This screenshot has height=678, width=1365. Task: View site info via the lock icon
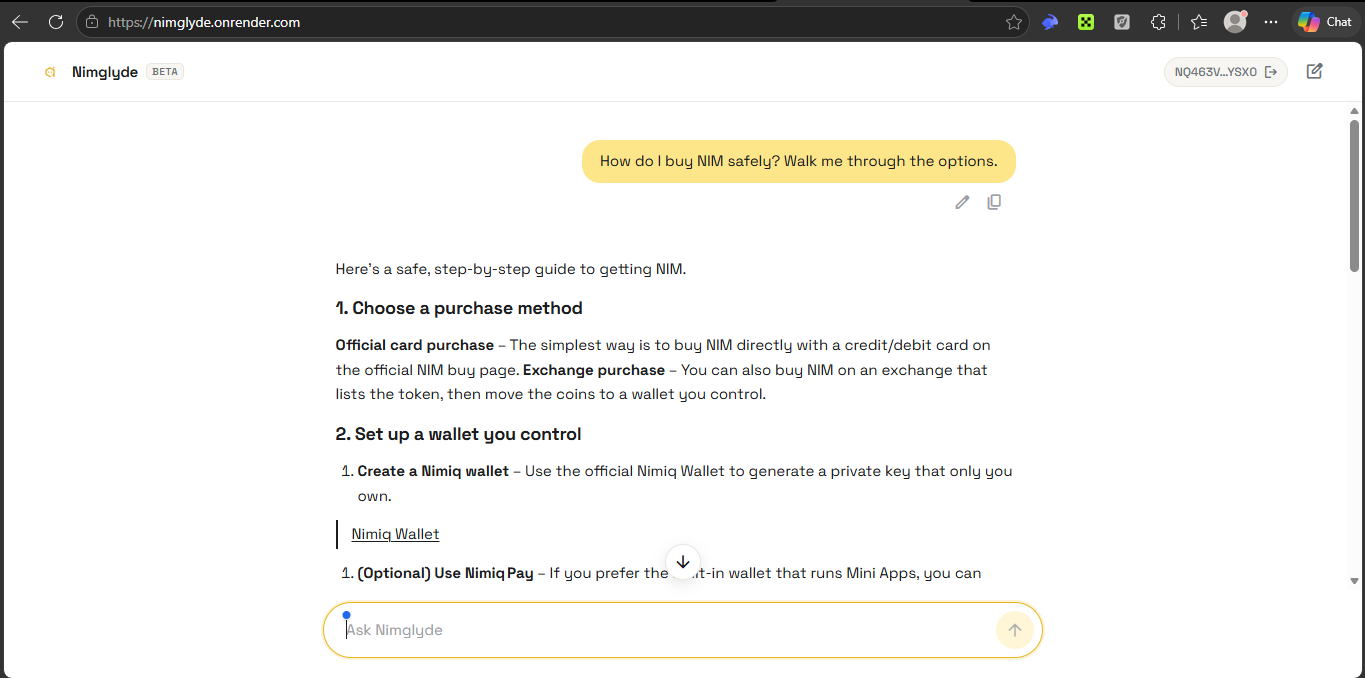[x=92, y=22]
